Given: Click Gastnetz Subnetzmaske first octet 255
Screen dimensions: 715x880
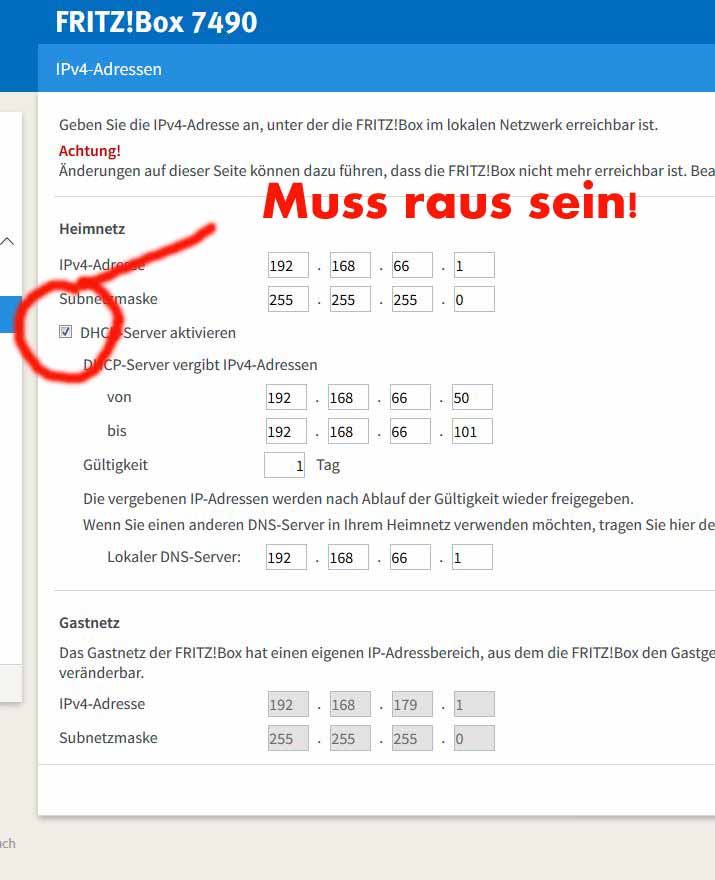Looking at the screenshot, I should click(x=288, y=739).
